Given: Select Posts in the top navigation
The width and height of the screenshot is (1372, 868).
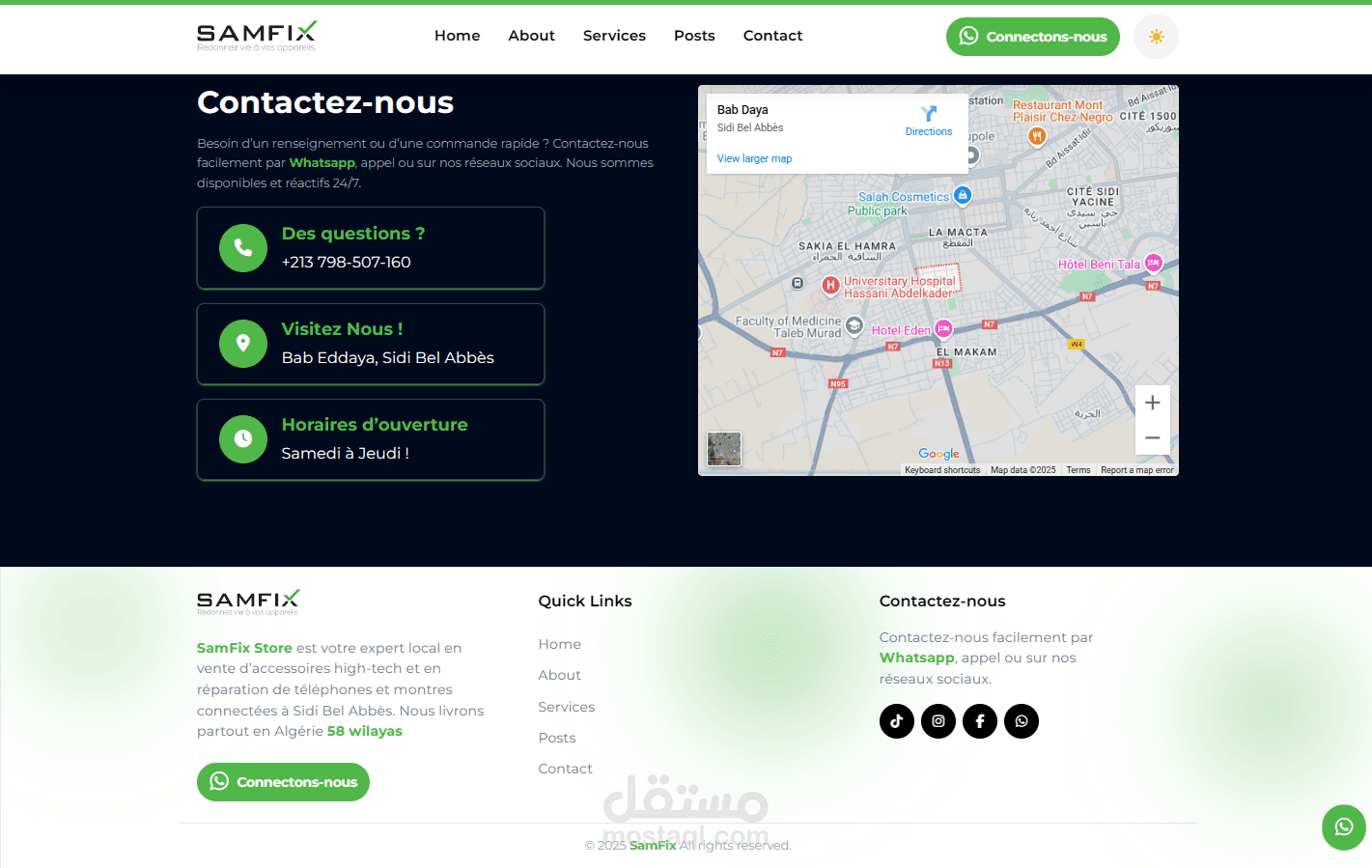Looking at the screenshot, I should coord(694,36).
